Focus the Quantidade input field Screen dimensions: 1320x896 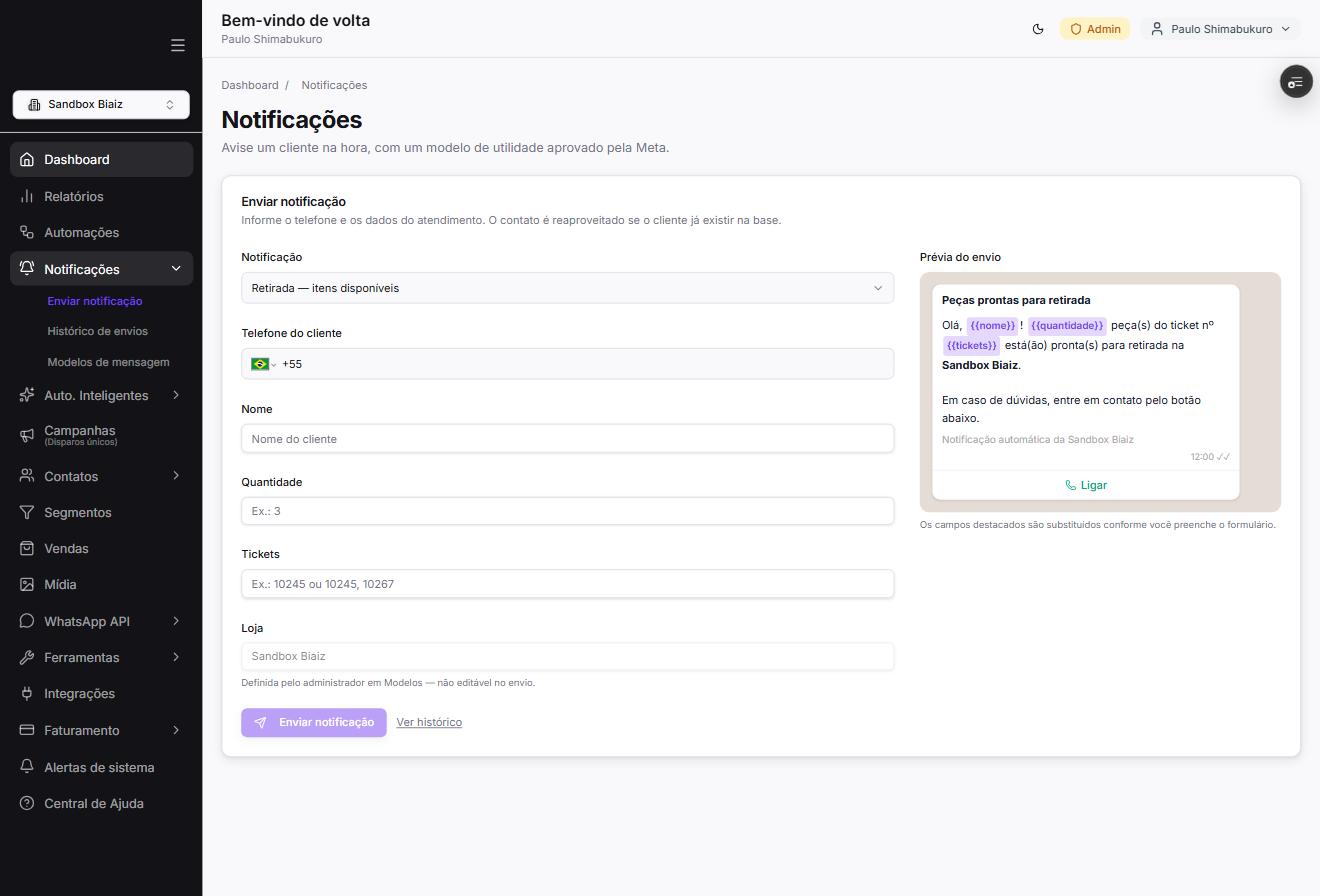567,511
